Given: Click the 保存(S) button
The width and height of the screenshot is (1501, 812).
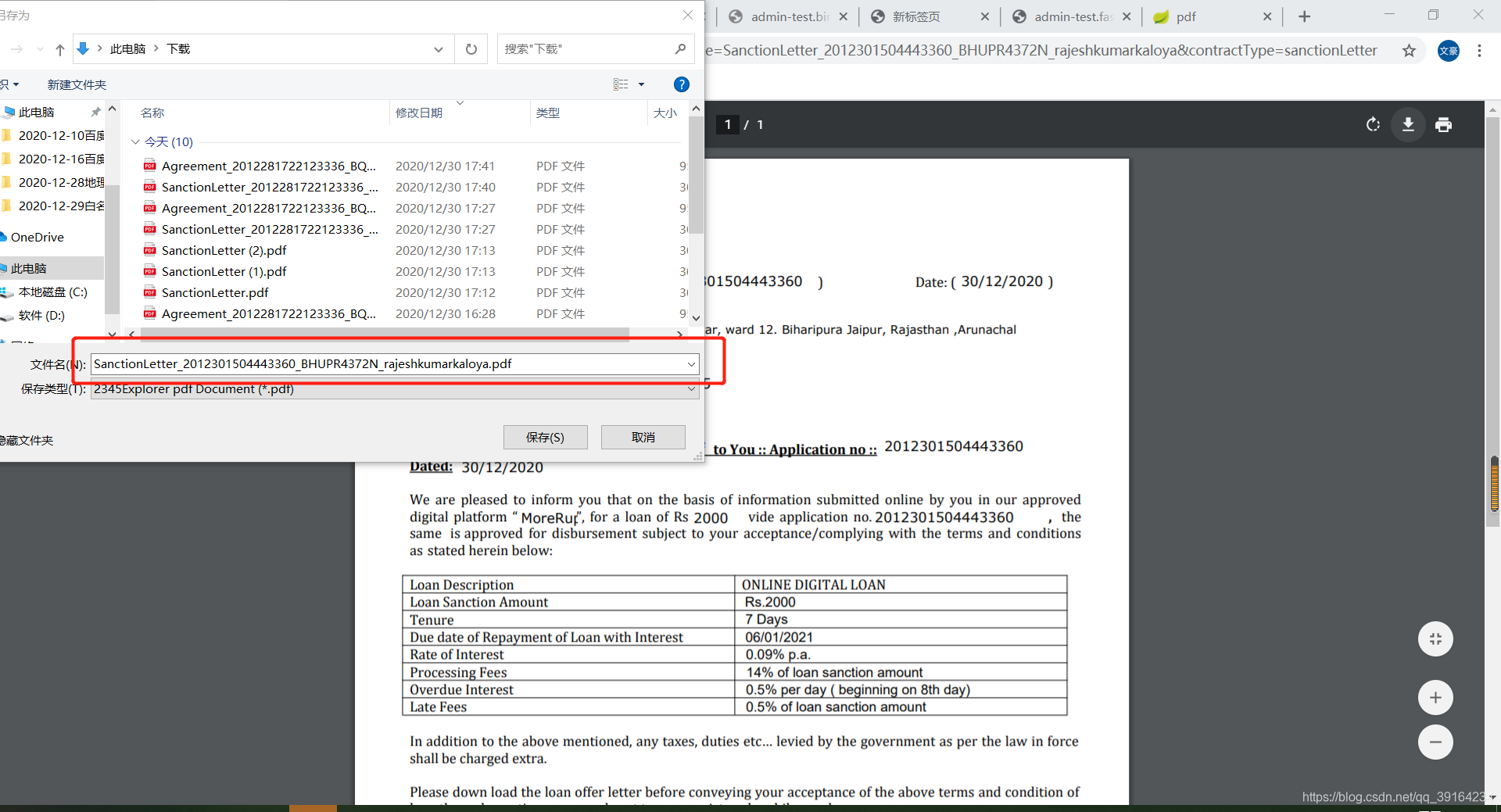Looking at the screenshot, I should tap(545, 437).
